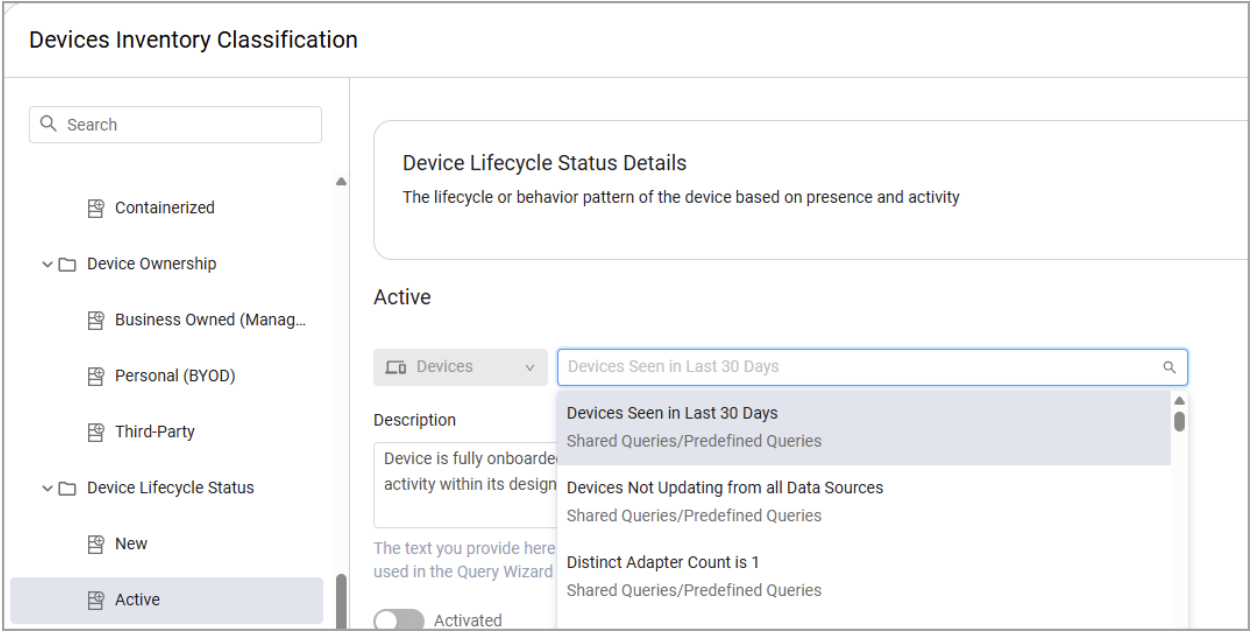Viewport: 1252px width, 633px height.
Task: Select the Third-Party tree item
Action: click(155, 432)
